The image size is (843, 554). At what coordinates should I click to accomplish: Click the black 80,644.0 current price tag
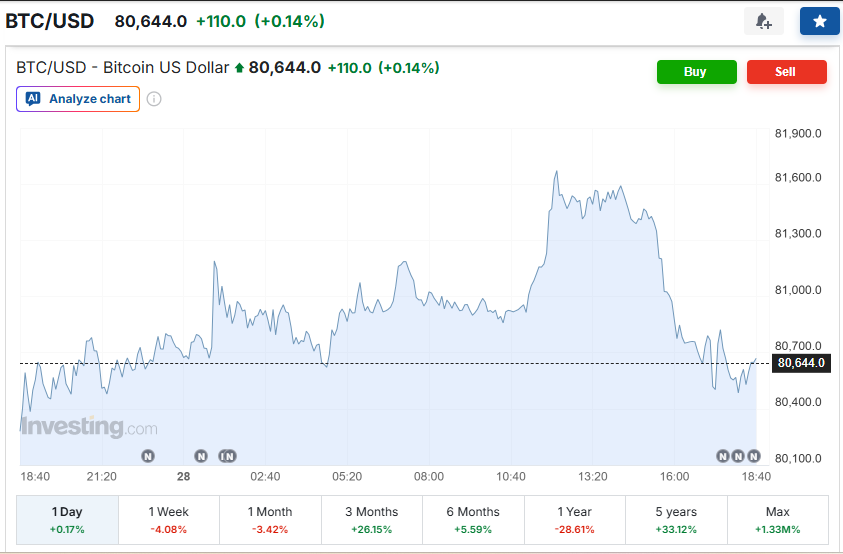[x=801, y=363]
